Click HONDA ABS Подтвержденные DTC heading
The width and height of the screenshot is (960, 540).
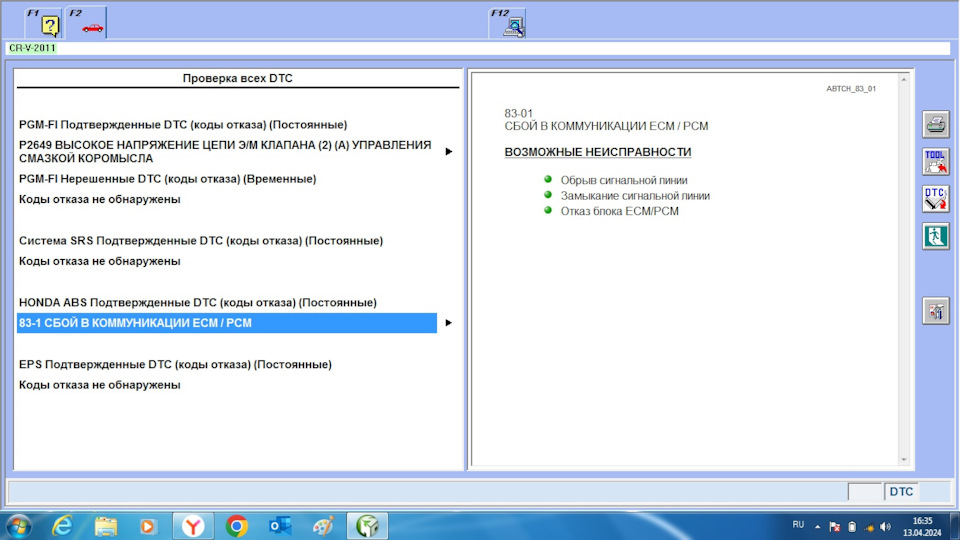pyautogui.click(x=198, y=302)
